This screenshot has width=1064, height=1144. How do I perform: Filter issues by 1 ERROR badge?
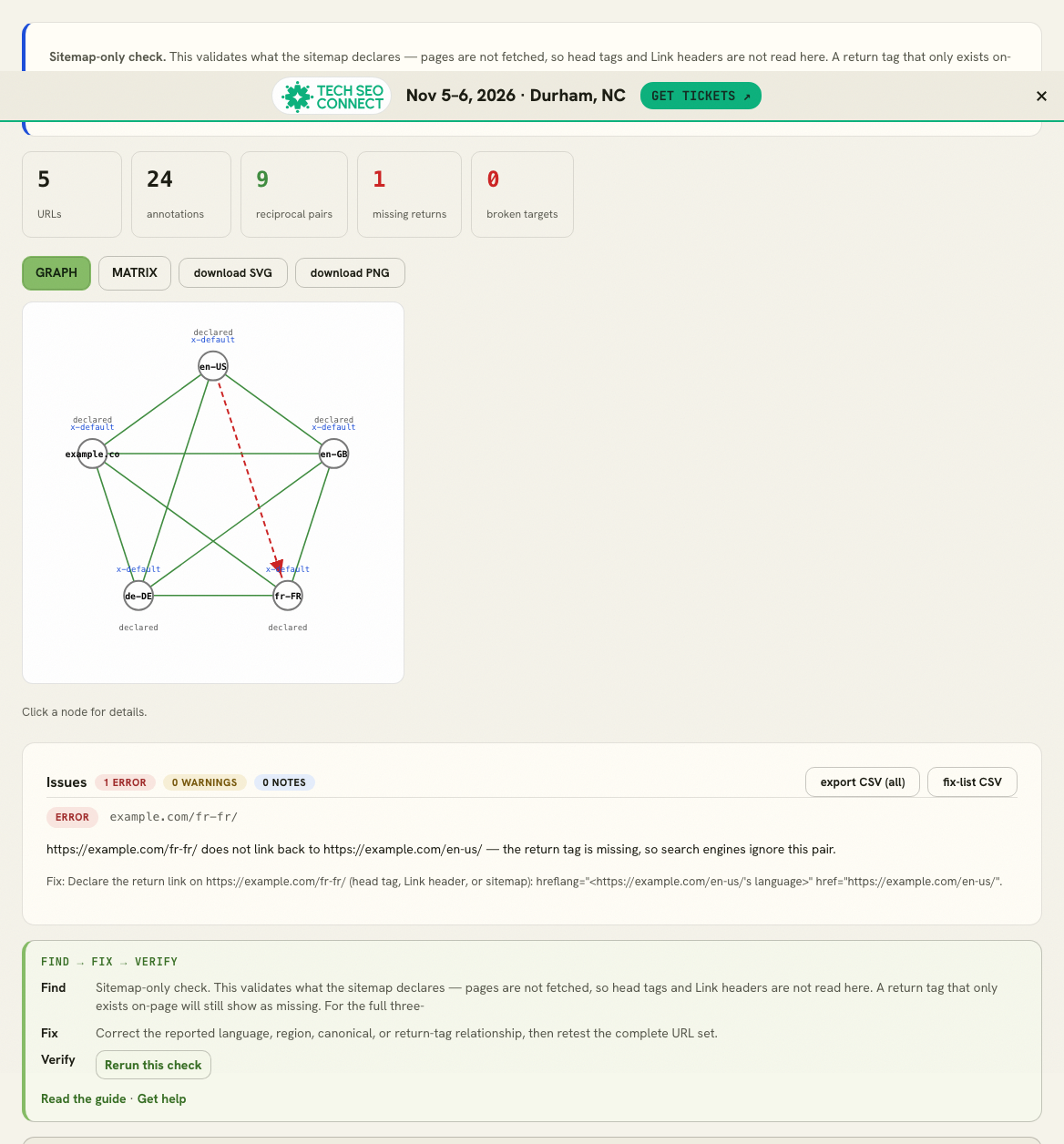pyautogui.click(x=125, y=782)
